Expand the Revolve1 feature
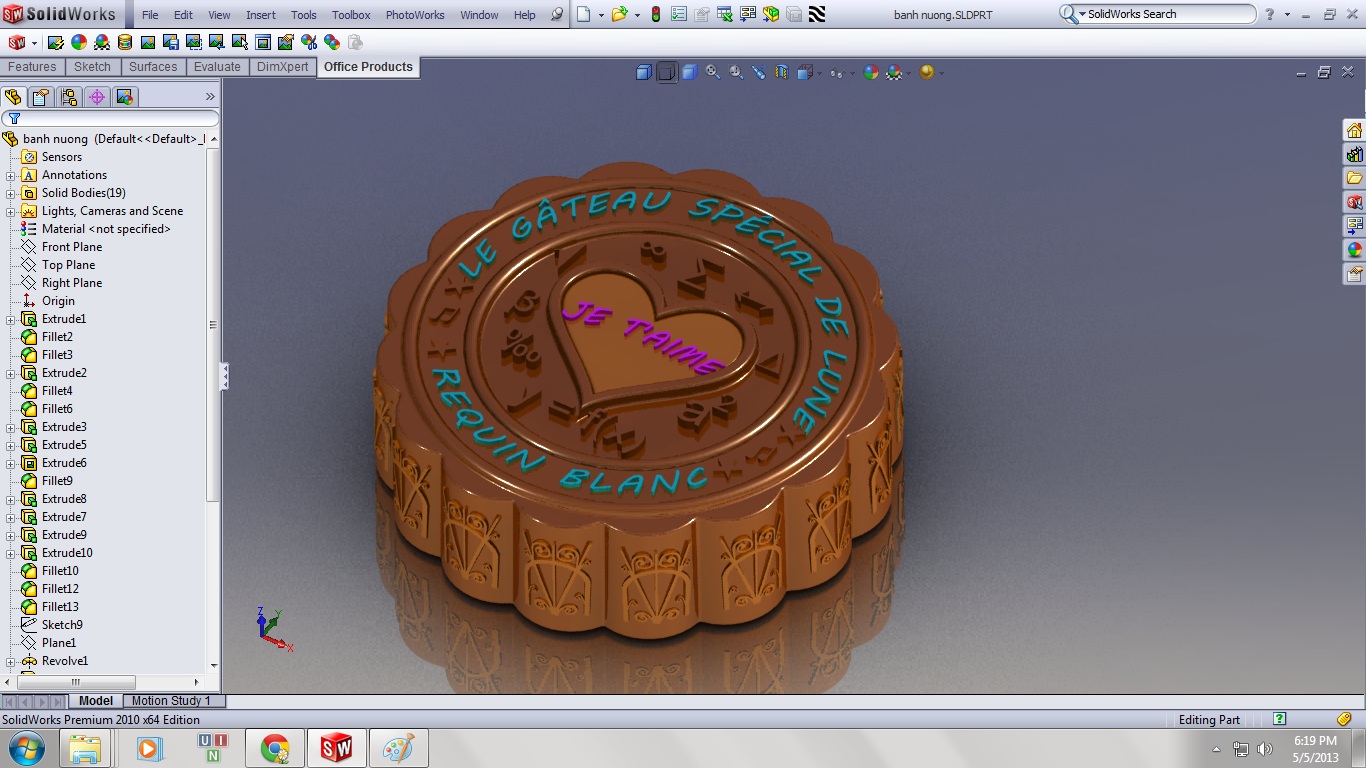1366x768 pixels. [11, 661]
